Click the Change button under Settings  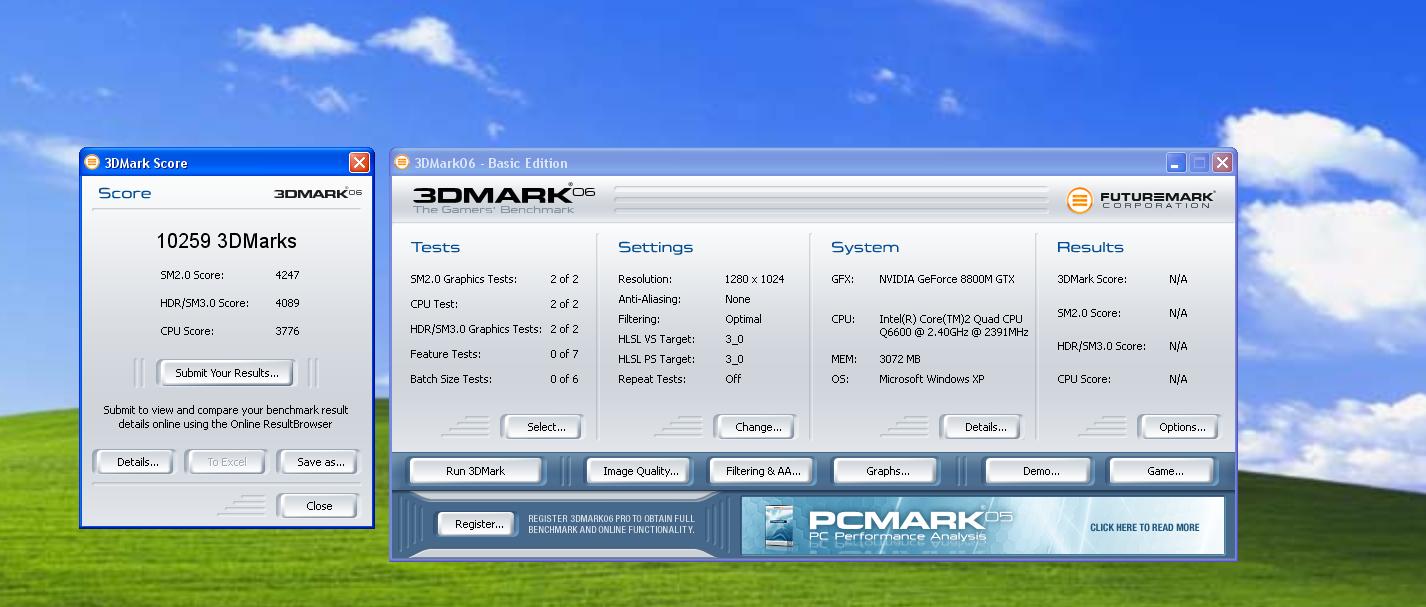758,427
